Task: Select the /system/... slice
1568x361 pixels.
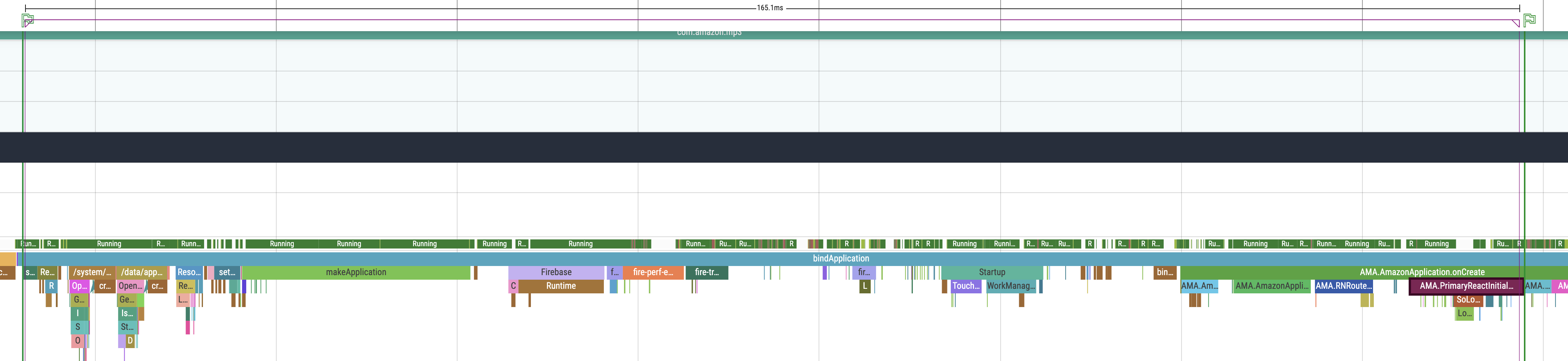Action: tap(92, 272)
